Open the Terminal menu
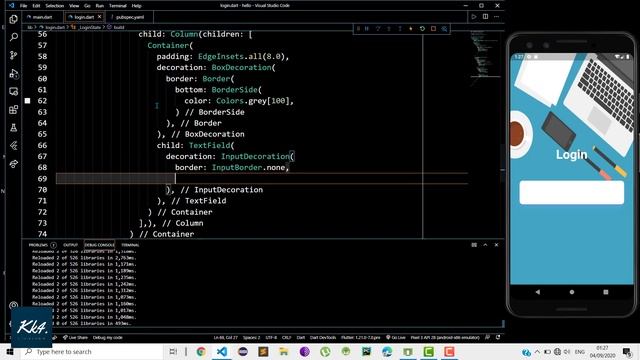 click(118, 6)
